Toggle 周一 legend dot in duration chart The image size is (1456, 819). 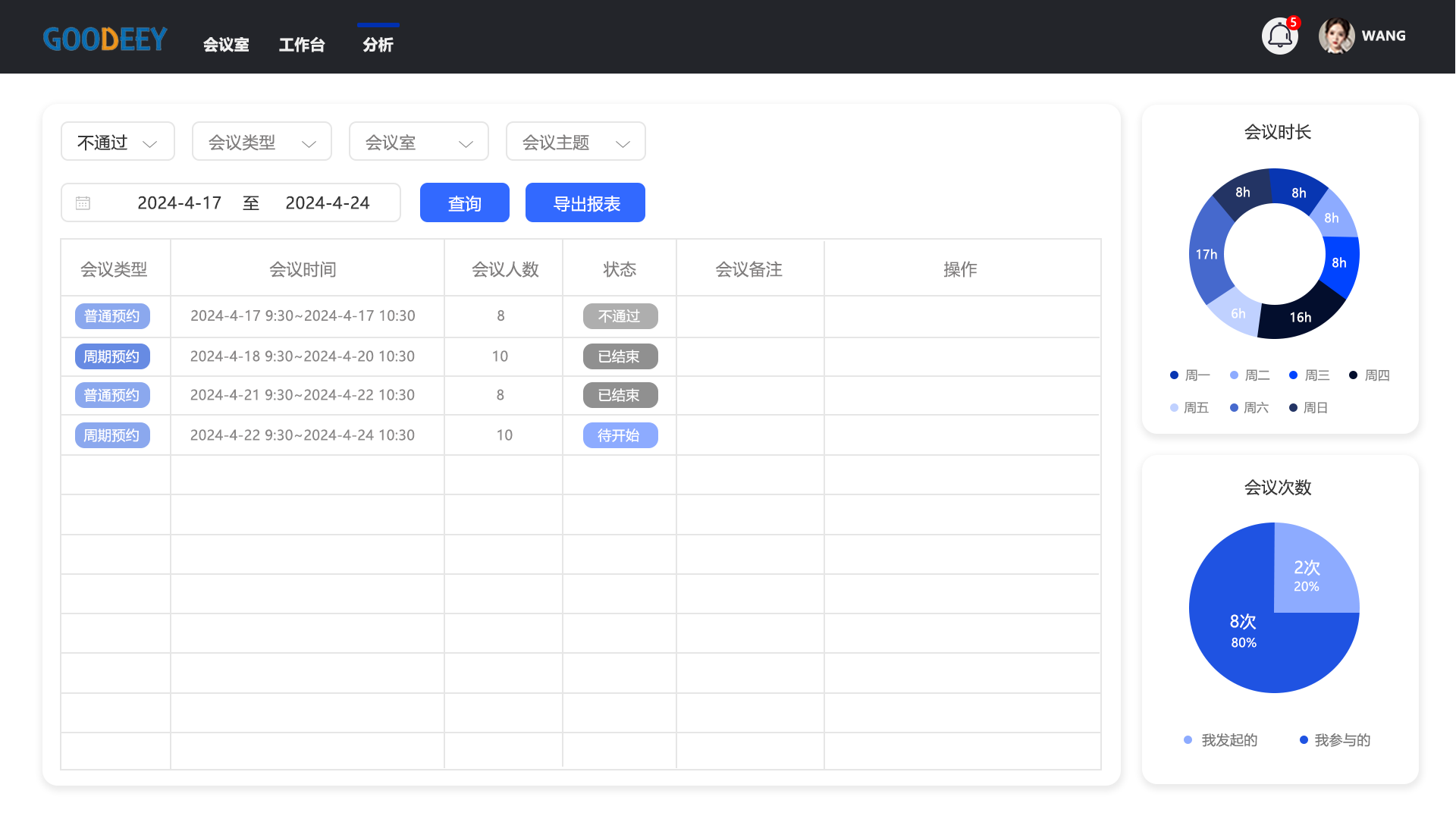[x=1174, y=375]
